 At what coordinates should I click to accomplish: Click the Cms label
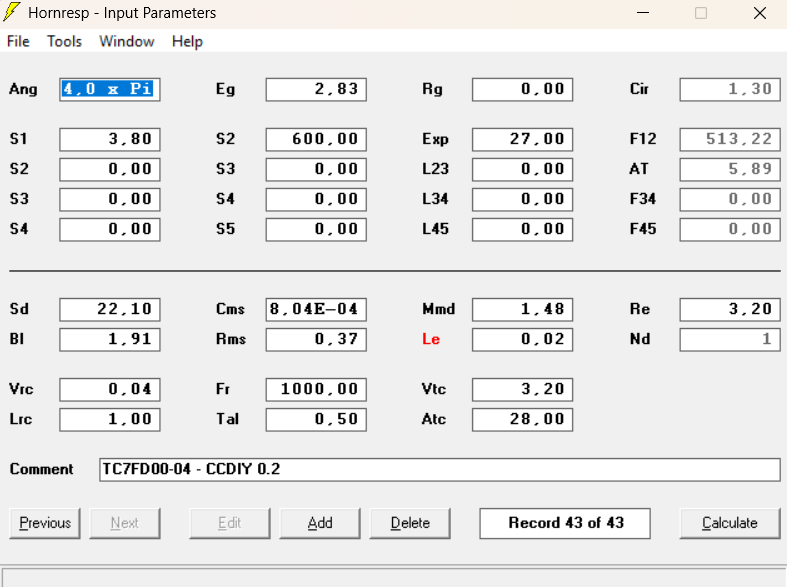pyautogui.click(x=230, y=309)
